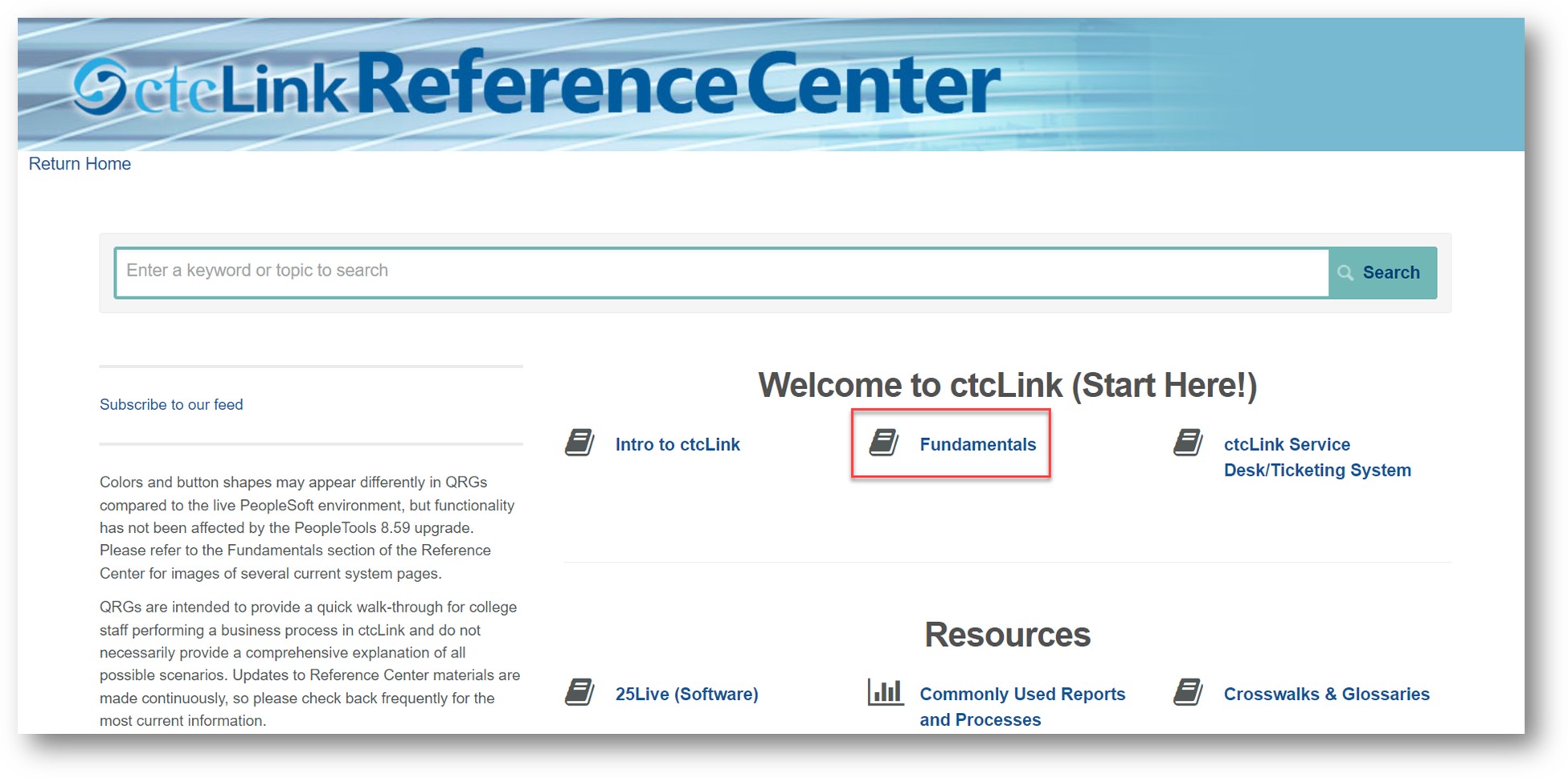Open the Subscribe to our feed link
The width and height of the screenshot is (1568, 778).
pos(171,404)
